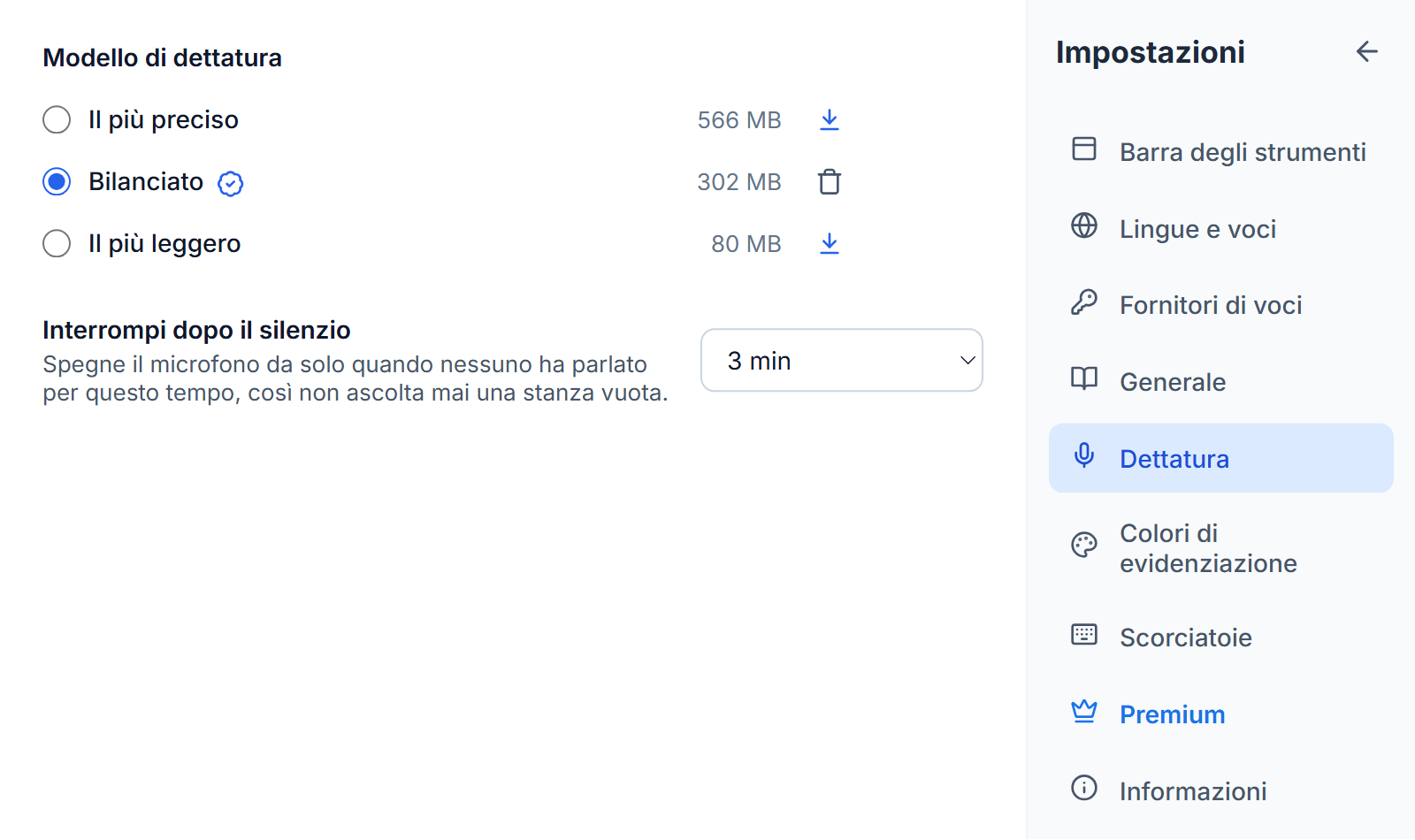Screen dimensions: 1415x840
Task: Click the '566 MB' size text
Action: pos(739,120)
